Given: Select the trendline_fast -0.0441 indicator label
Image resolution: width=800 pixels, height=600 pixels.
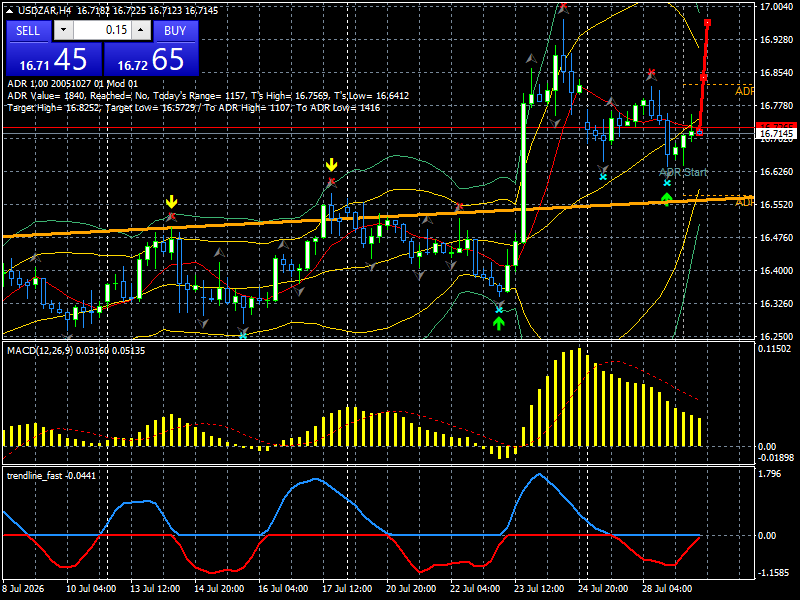Looking at the screenshot, I should pos(51,476).
